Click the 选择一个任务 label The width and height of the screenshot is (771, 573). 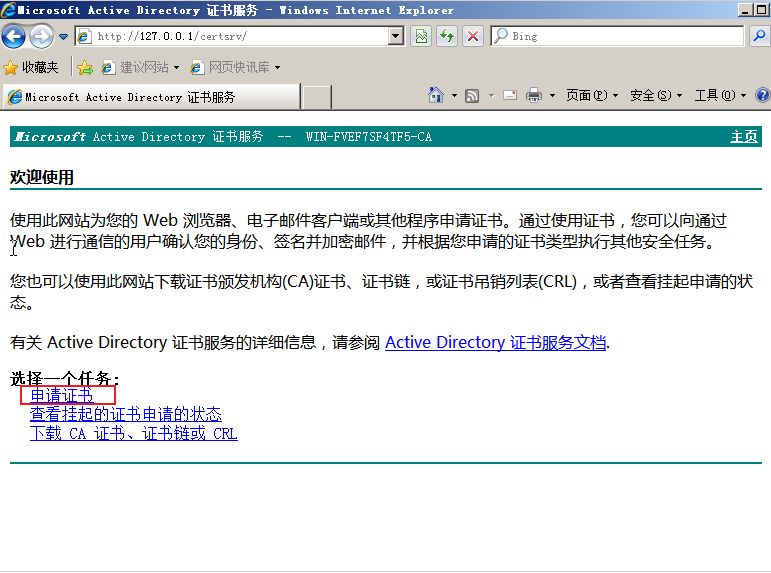tap(64, 378)
